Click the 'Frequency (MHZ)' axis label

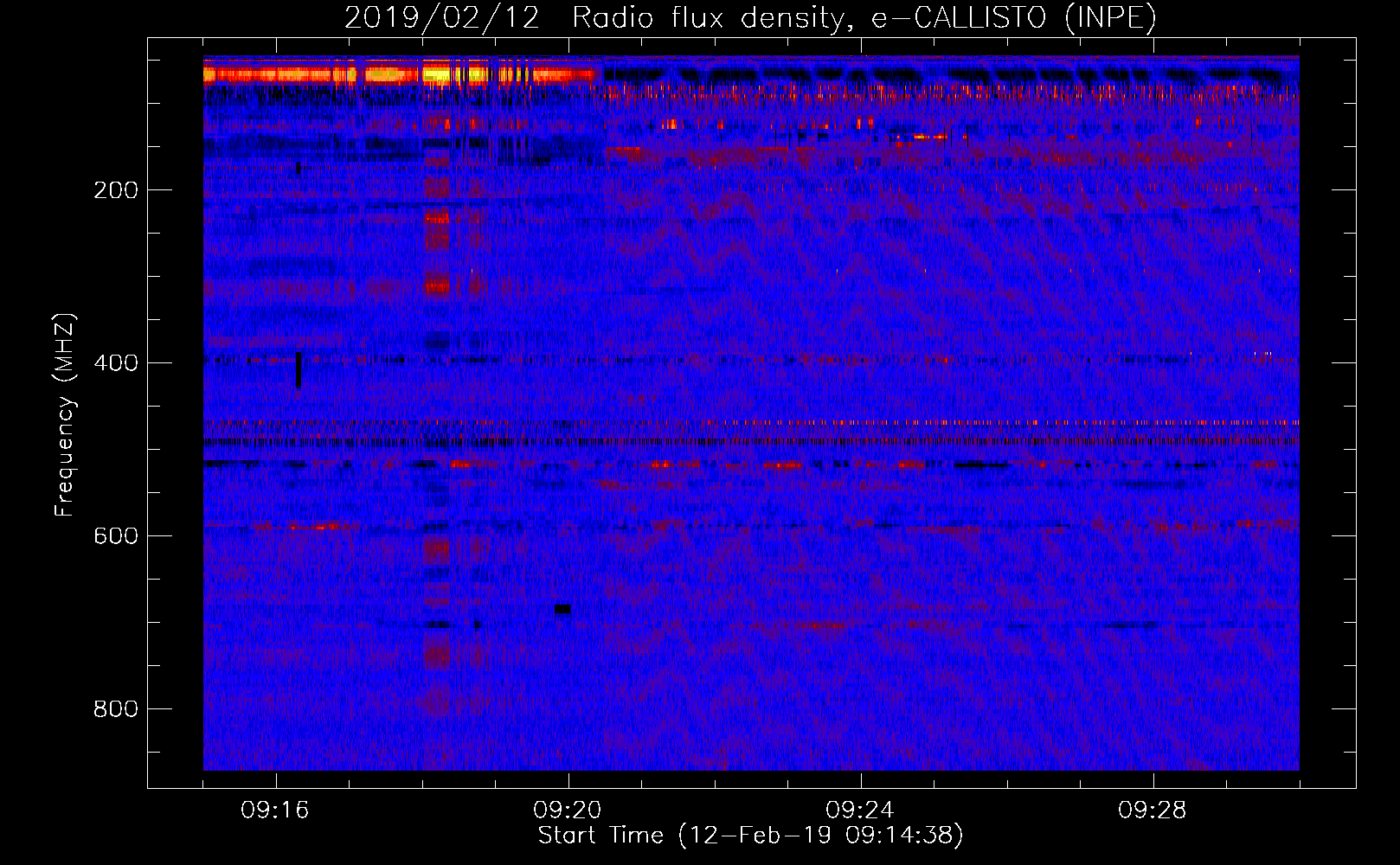click(x=65, y=414)
